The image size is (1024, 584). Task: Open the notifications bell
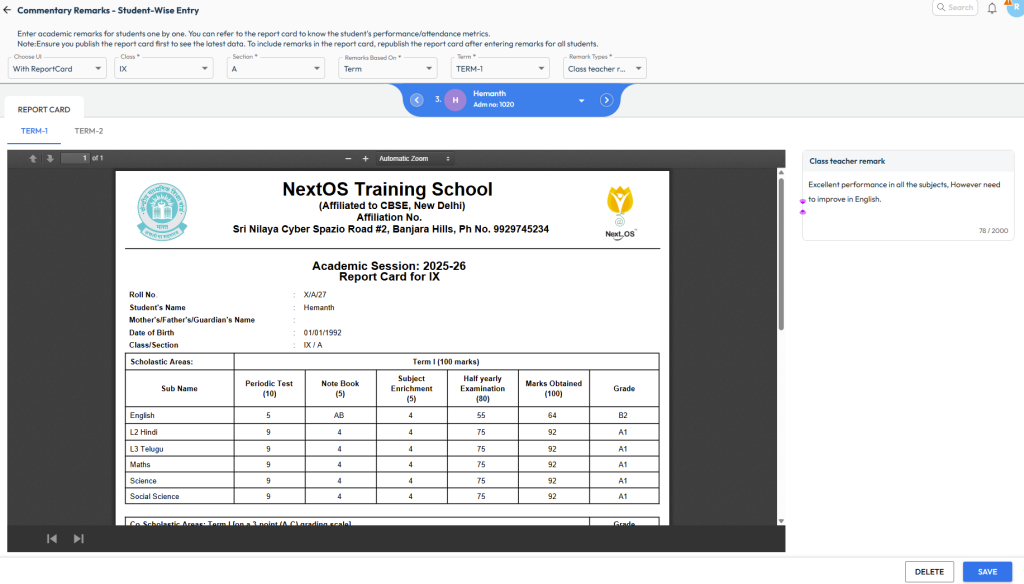point(992,8)
